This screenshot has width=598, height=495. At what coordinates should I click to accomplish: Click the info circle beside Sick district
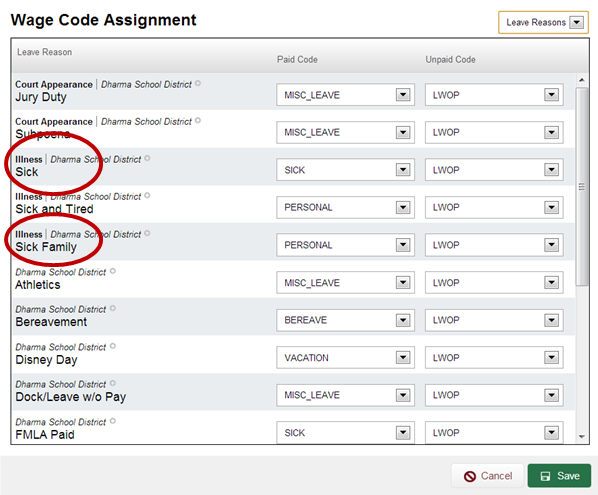tap(147, 158)
